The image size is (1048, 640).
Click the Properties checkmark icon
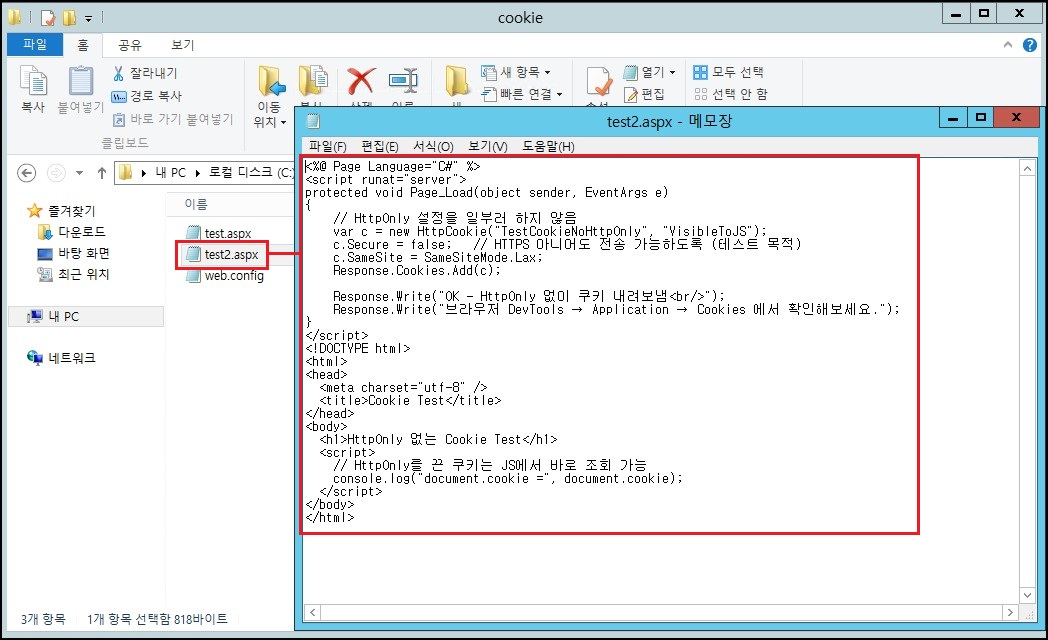point(599,82)
